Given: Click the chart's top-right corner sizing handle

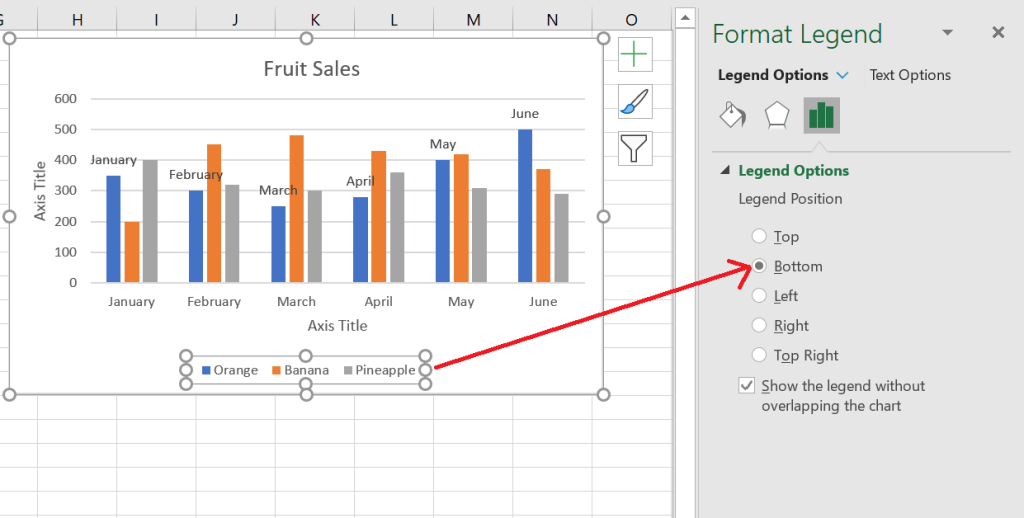Looking at the screenshot, I should (x=603, y=39).
